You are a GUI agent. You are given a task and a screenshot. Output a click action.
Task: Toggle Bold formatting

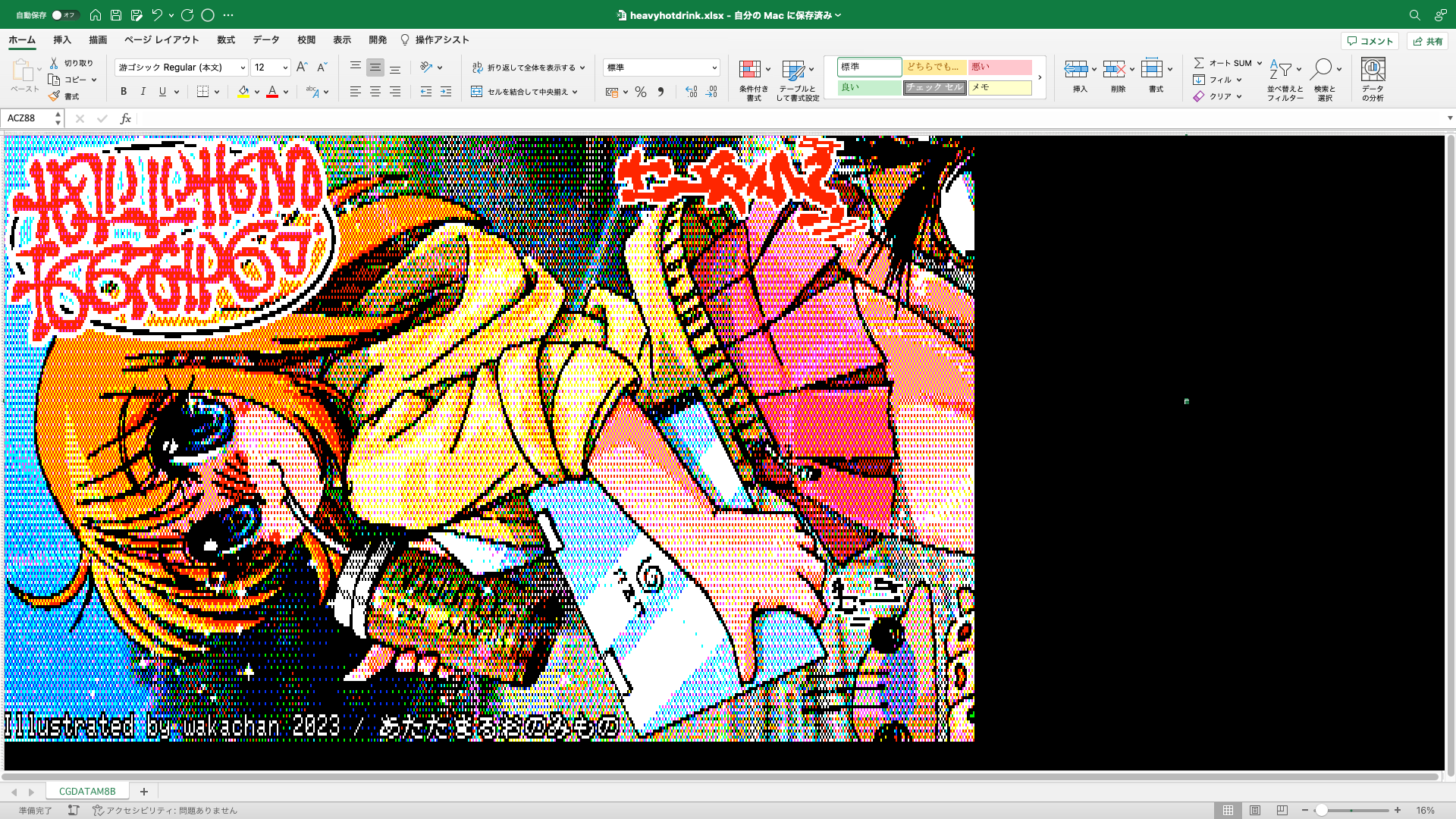[124, 92]
